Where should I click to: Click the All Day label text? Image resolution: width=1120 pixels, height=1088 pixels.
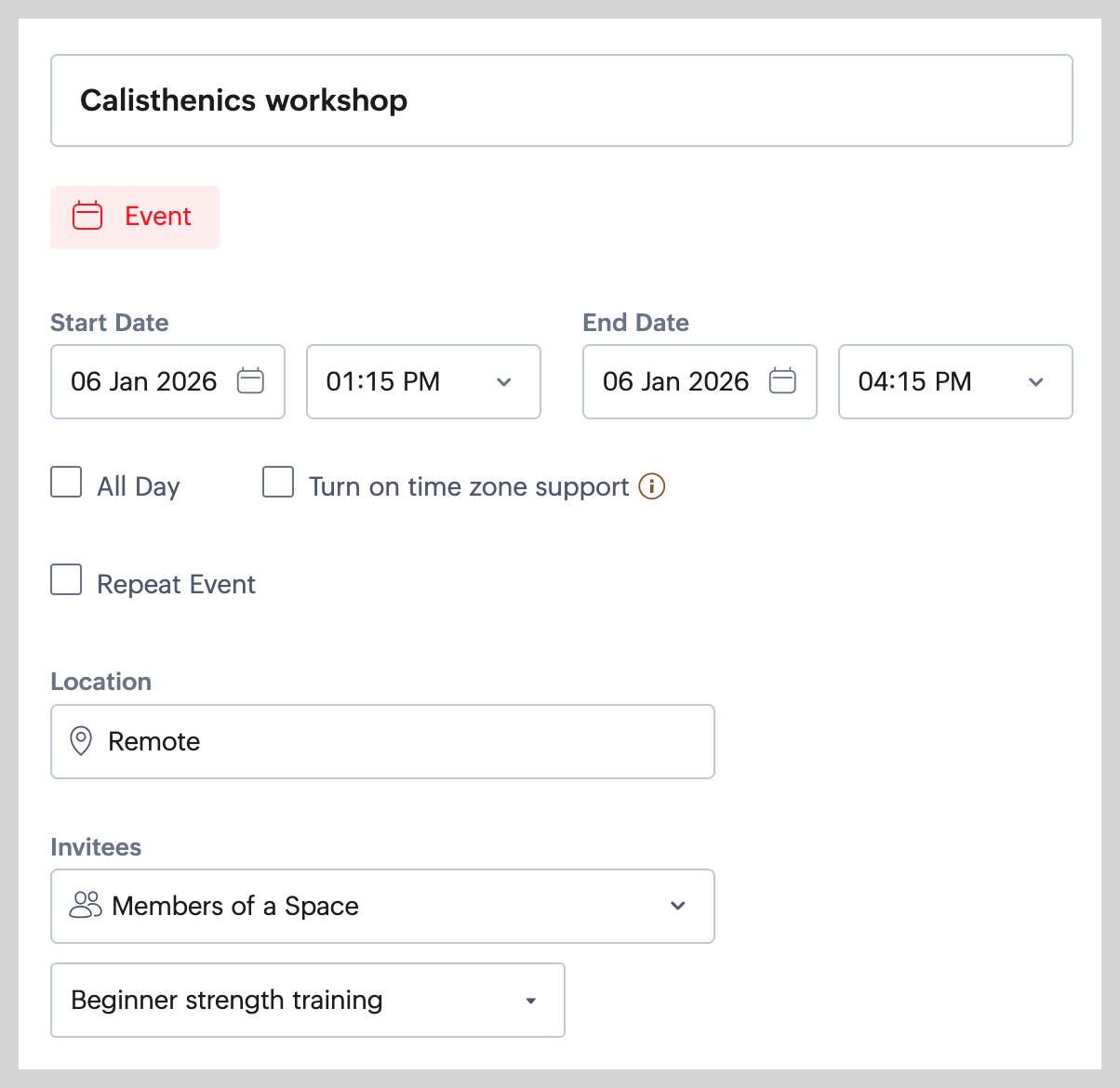139,486
